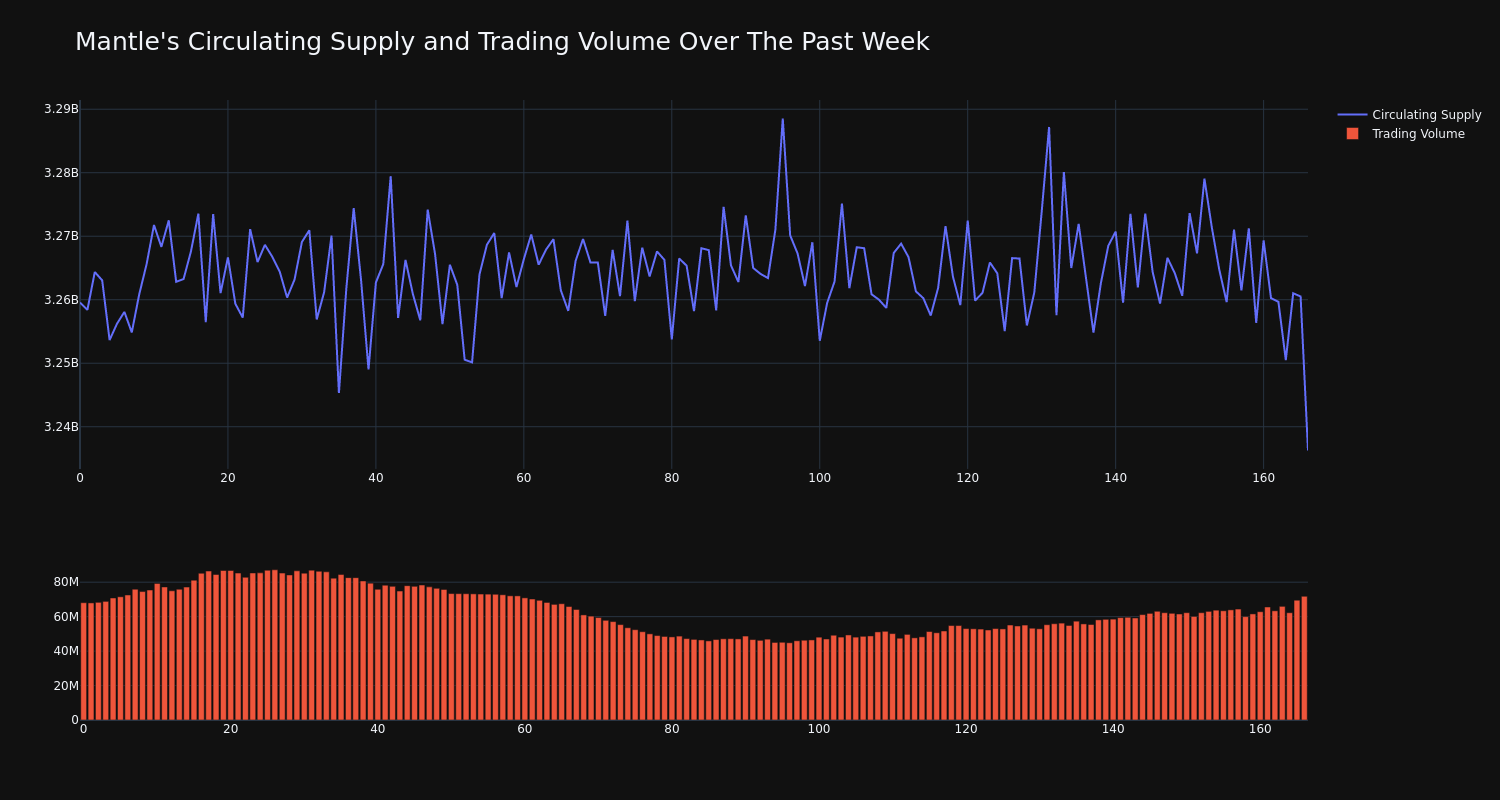Click the supply dip near index 35
This screenshot has height=800, width=1500.
tap(339, 392)
